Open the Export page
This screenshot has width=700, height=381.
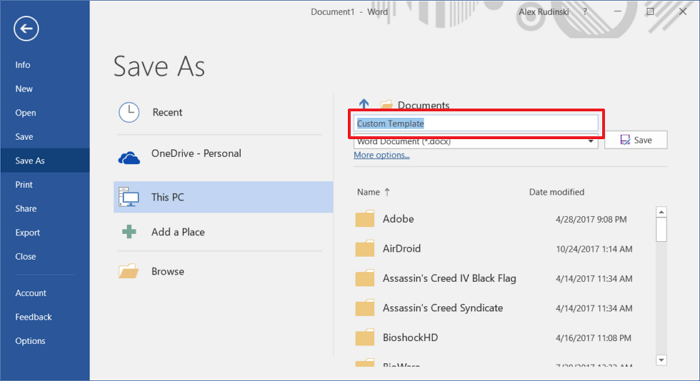click(27, 233)
